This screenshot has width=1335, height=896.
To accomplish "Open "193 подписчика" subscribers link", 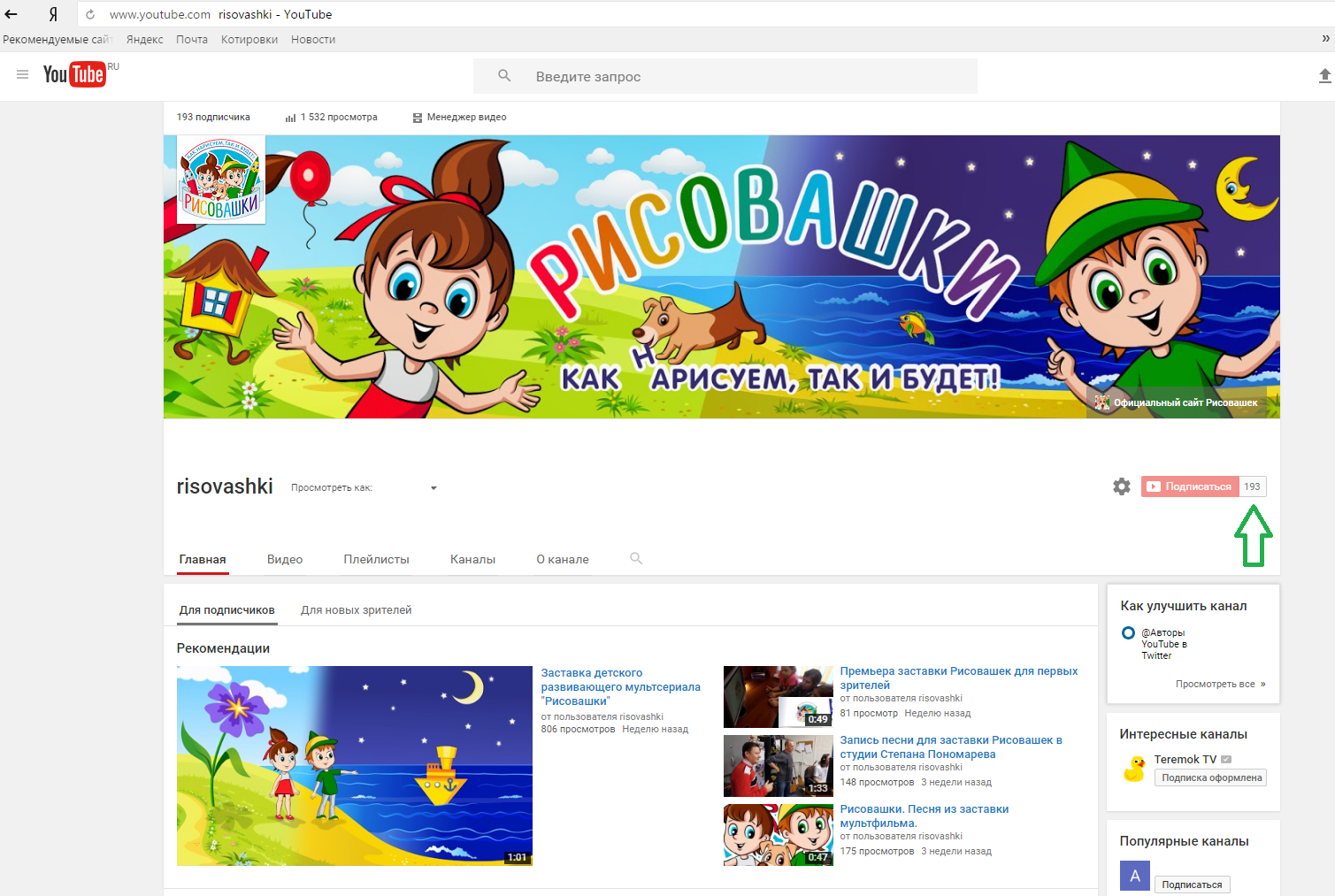I will 213,117.
